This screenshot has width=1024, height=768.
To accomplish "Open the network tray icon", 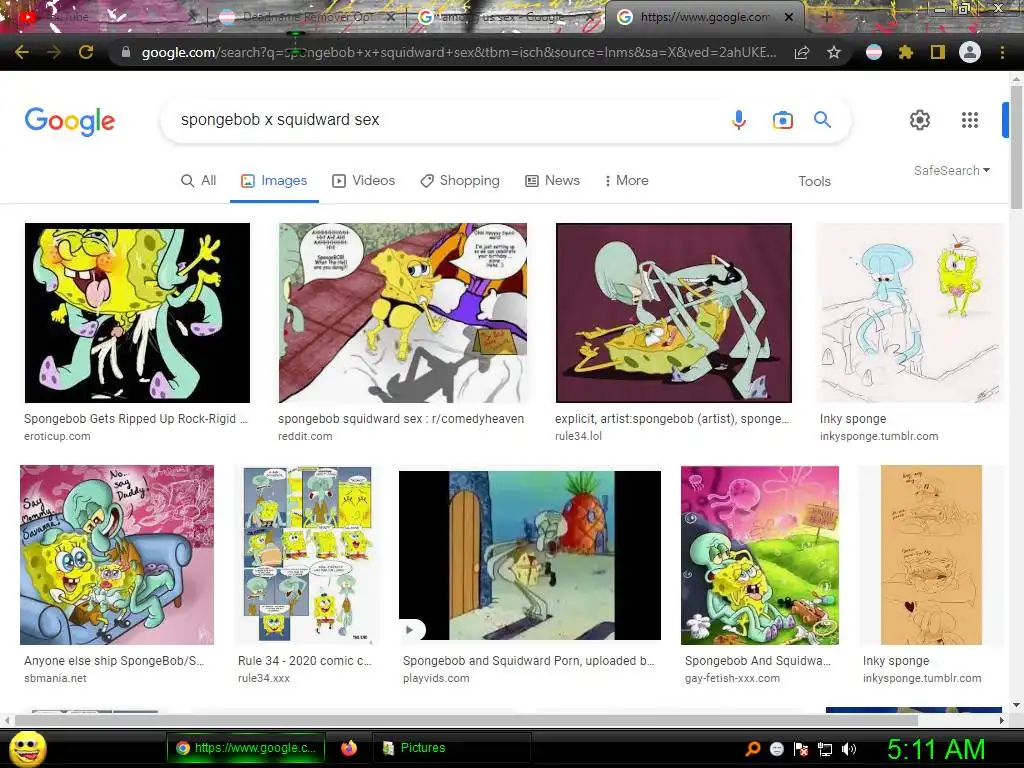I will point(825,749).
